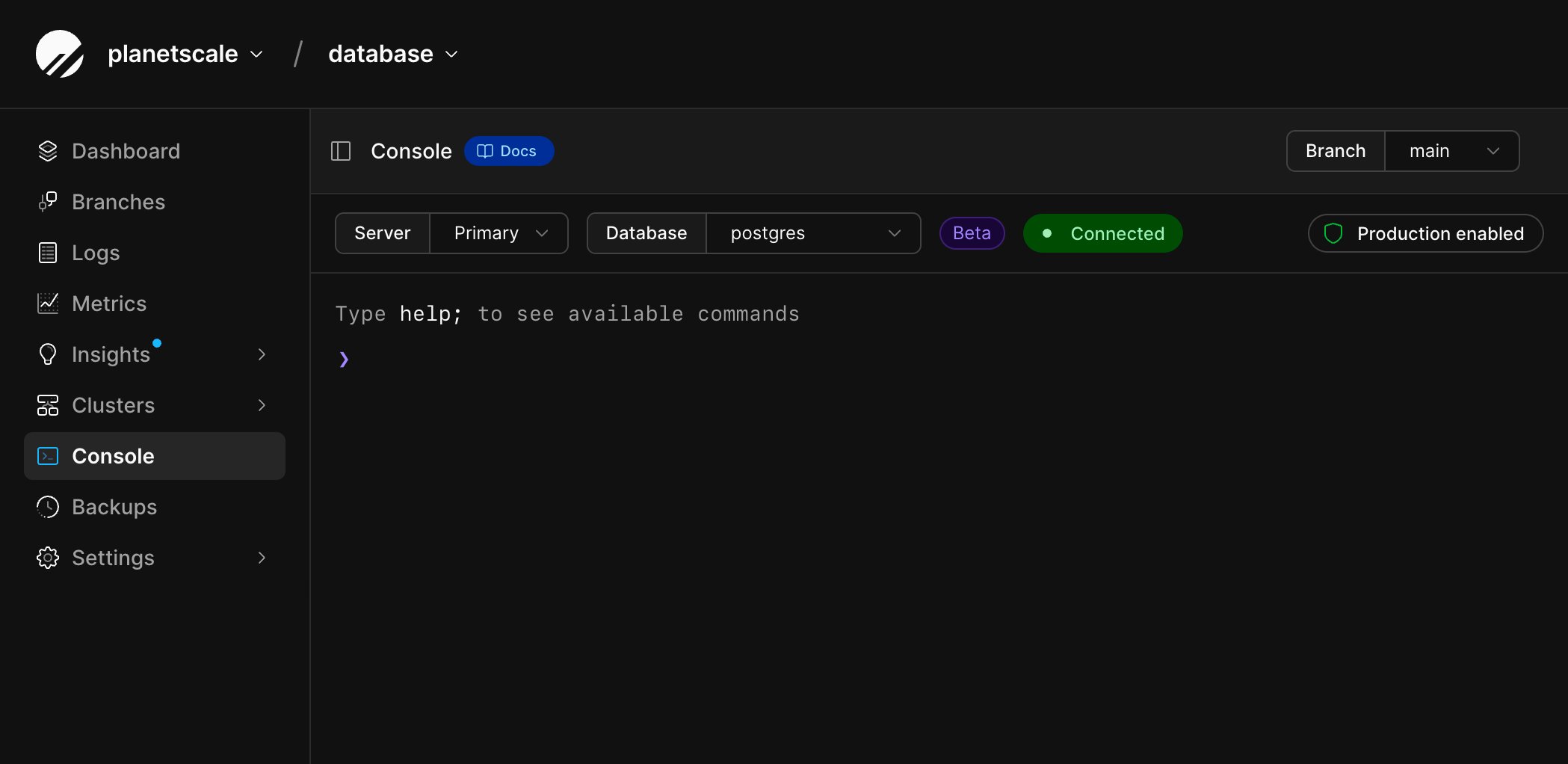The width and height of the screenshot is (1568, 764).
Task: Toggle the sidebar panel icon beside Console
Action: point(341,151)
